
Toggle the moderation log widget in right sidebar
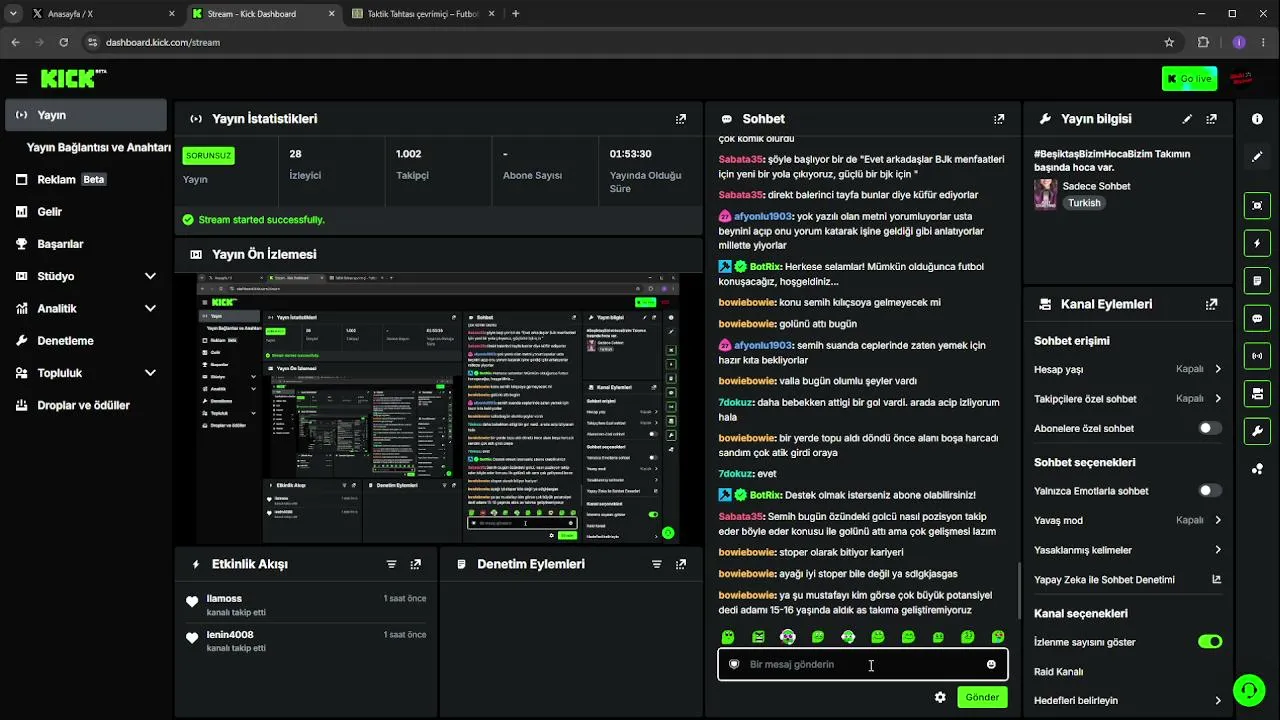click(x=1257, y=281)
